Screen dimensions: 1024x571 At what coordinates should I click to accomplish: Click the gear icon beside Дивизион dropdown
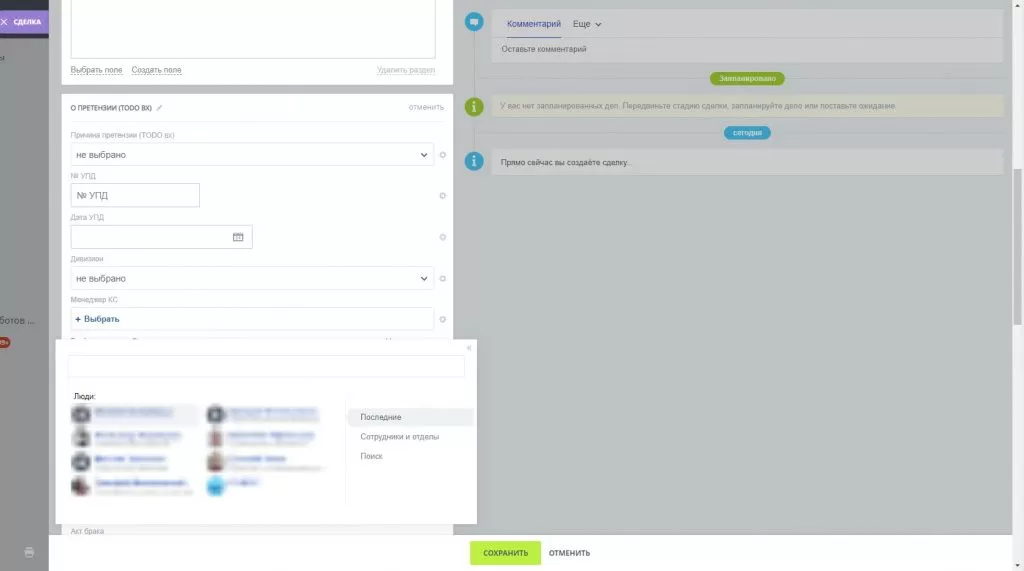pos(442,279)
